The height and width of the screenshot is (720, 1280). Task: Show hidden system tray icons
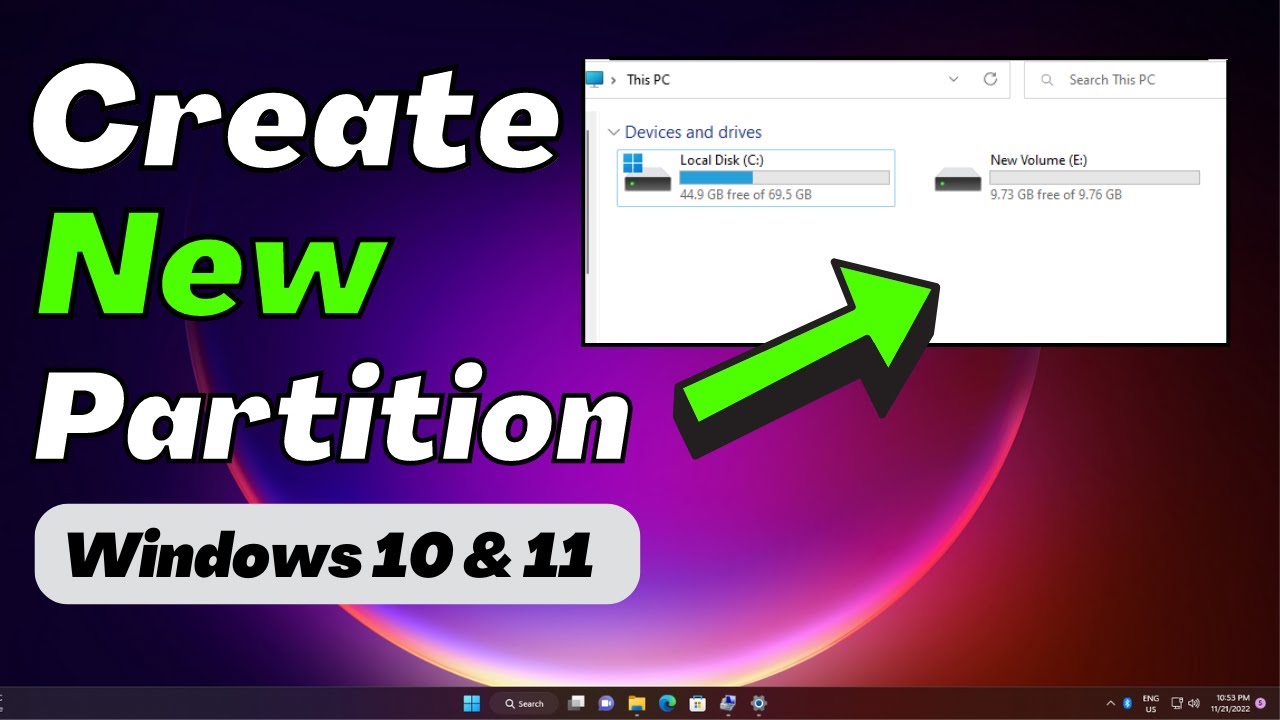(1110, 703)
